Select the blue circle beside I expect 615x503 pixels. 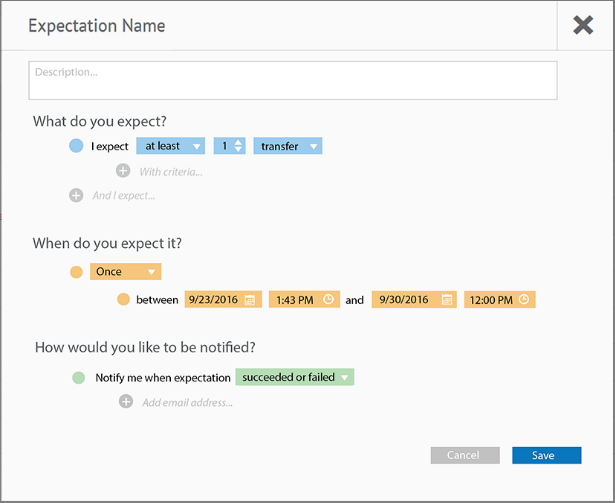tap(76, 146)
